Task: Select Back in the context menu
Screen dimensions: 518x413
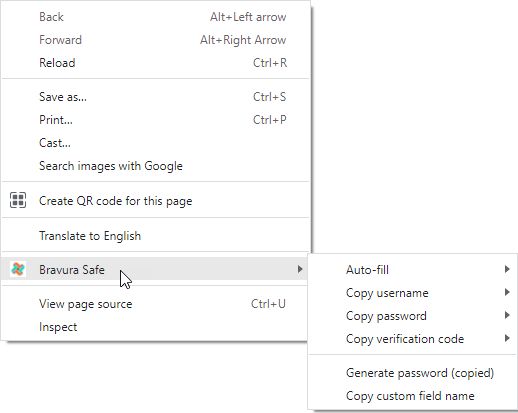Action: click(x=155, y=17)
